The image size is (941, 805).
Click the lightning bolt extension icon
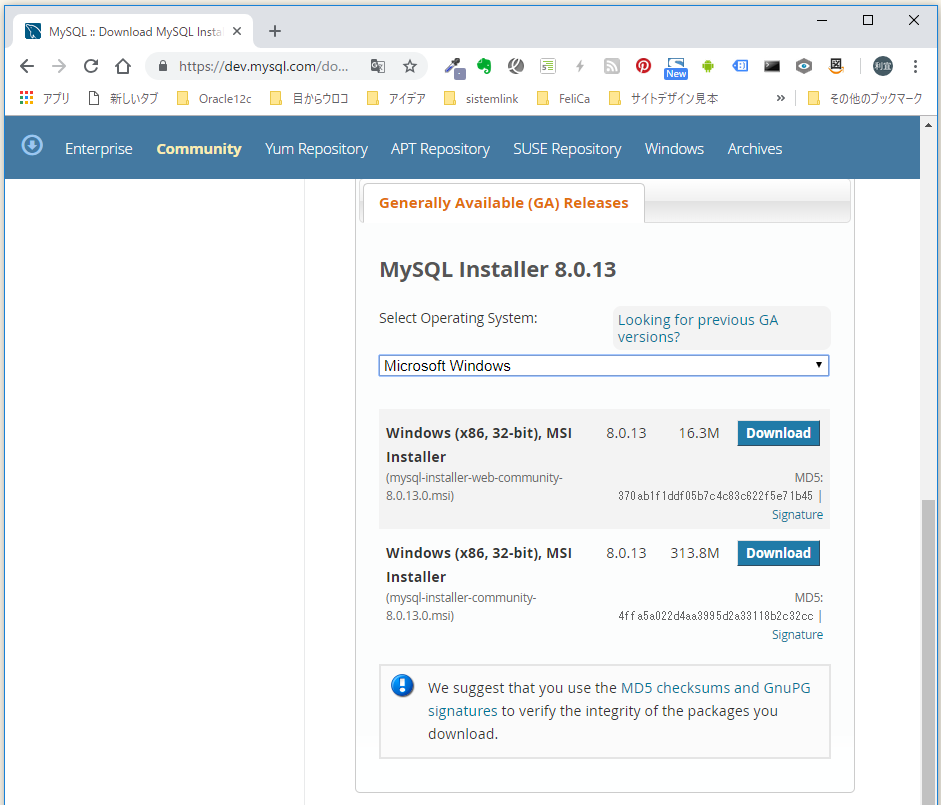click(x=580, y=66)
